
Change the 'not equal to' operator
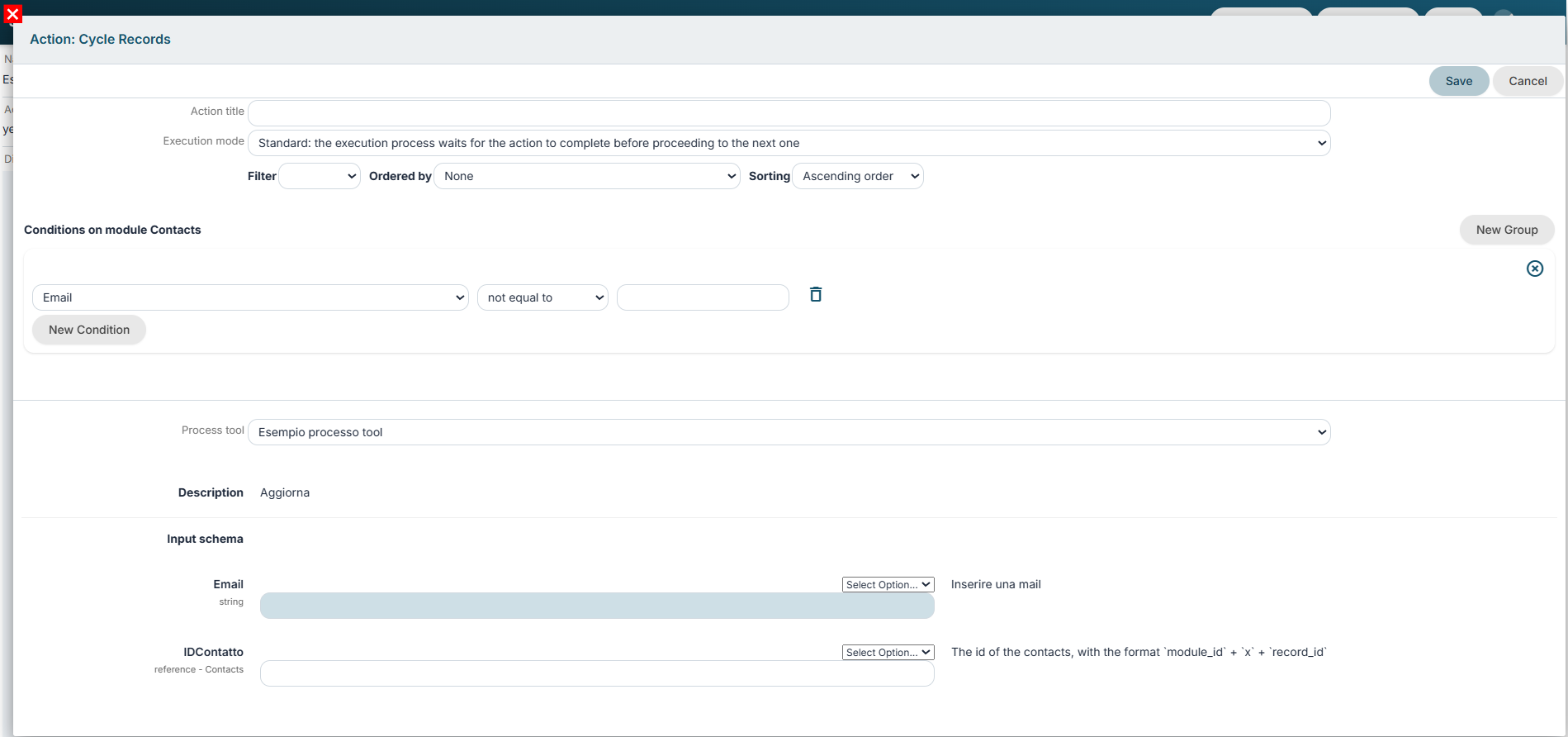pyautogui.click(x=542, y=297)
